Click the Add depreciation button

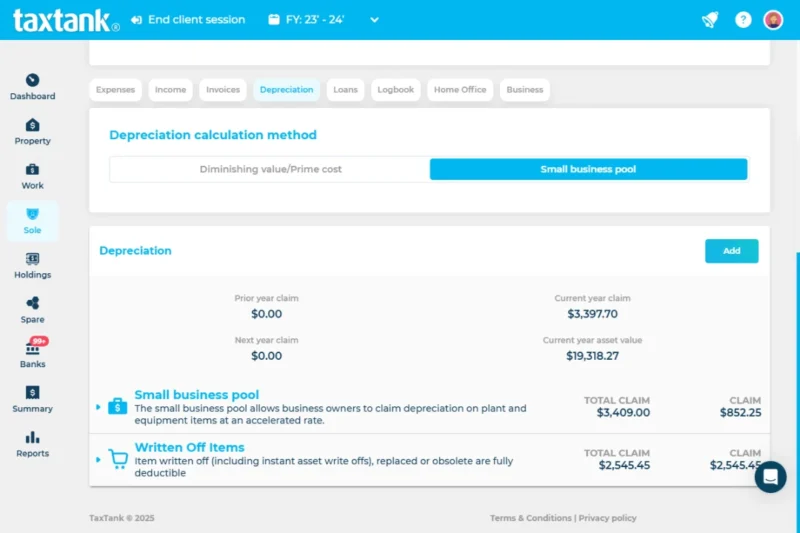tap(731, 251)
